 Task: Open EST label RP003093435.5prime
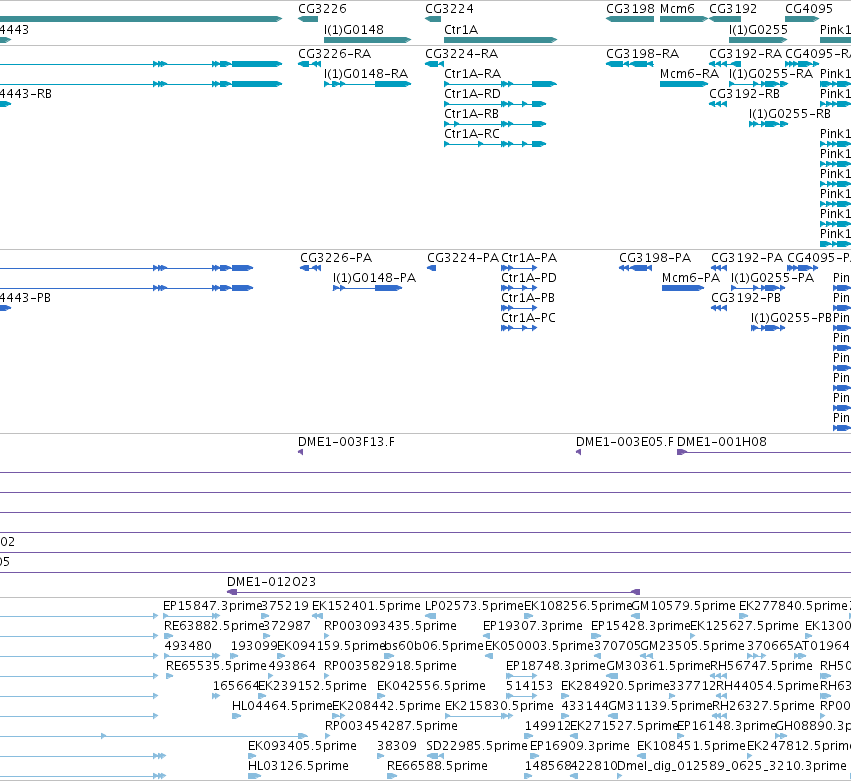[390, 626]
